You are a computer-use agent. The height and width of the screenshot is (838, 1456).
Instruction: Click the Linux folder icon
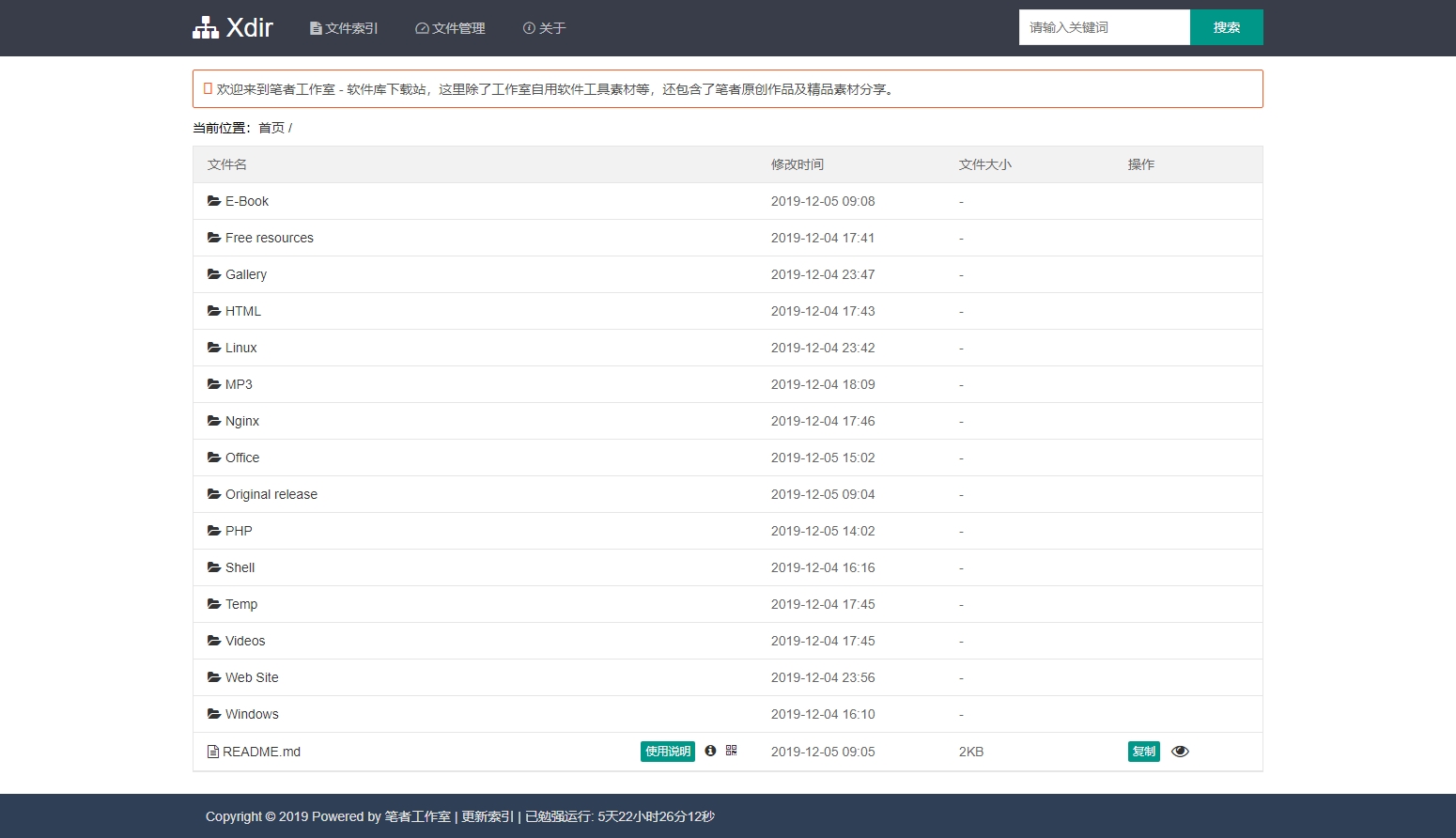[x=214, y=348]
